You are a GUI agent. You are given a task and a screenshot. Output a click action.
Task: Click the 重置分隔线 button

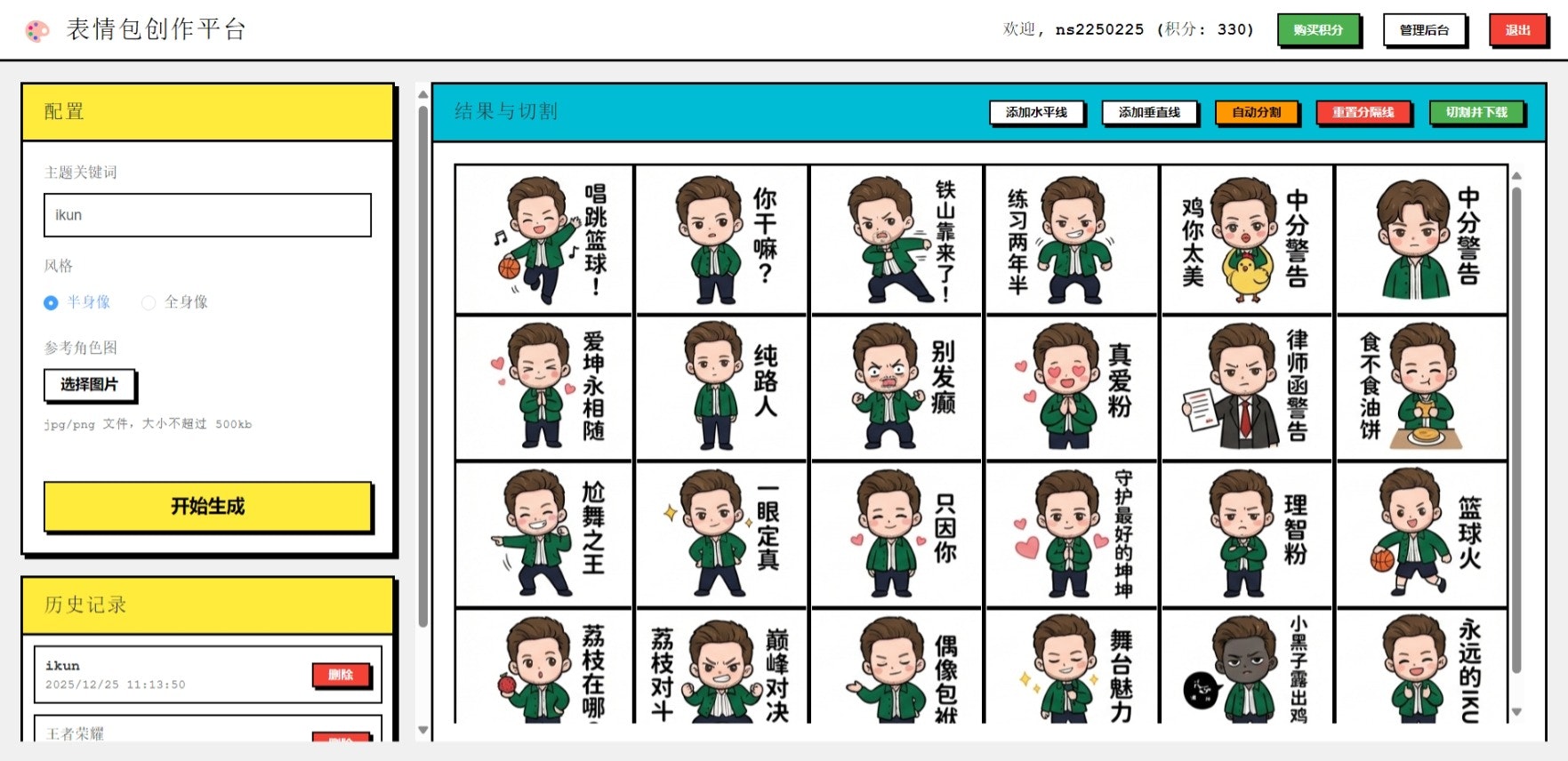(x=1363, y=112)
